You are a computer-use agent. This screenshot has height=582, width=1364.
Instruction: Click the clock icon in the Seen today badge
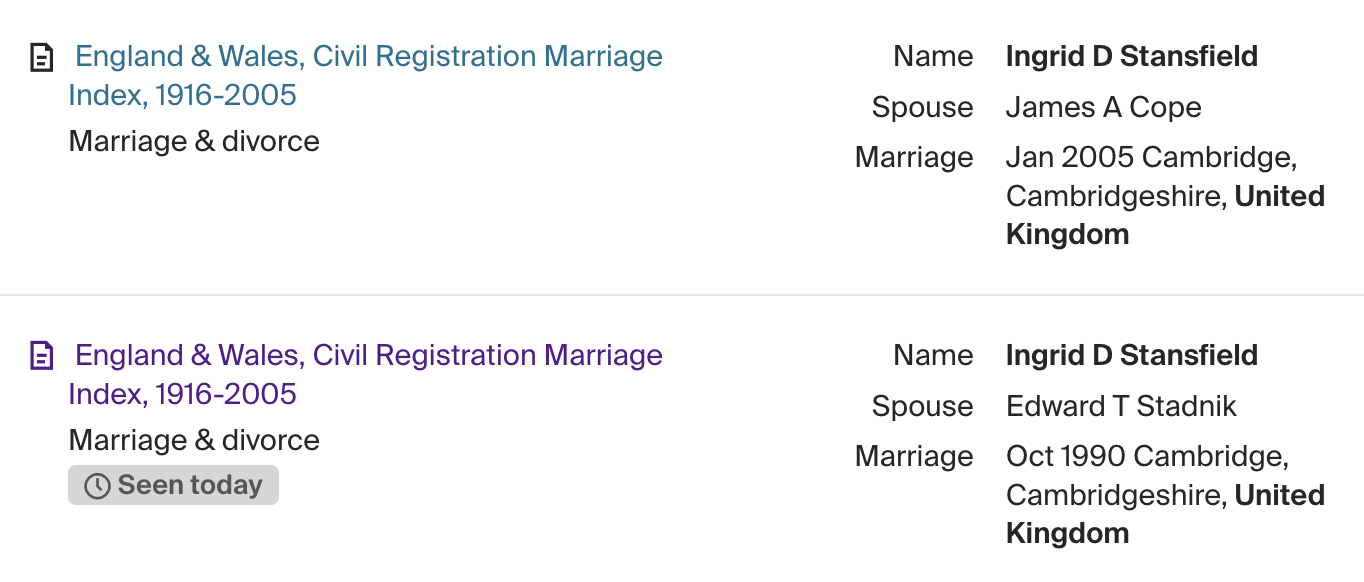coord(97,486)
